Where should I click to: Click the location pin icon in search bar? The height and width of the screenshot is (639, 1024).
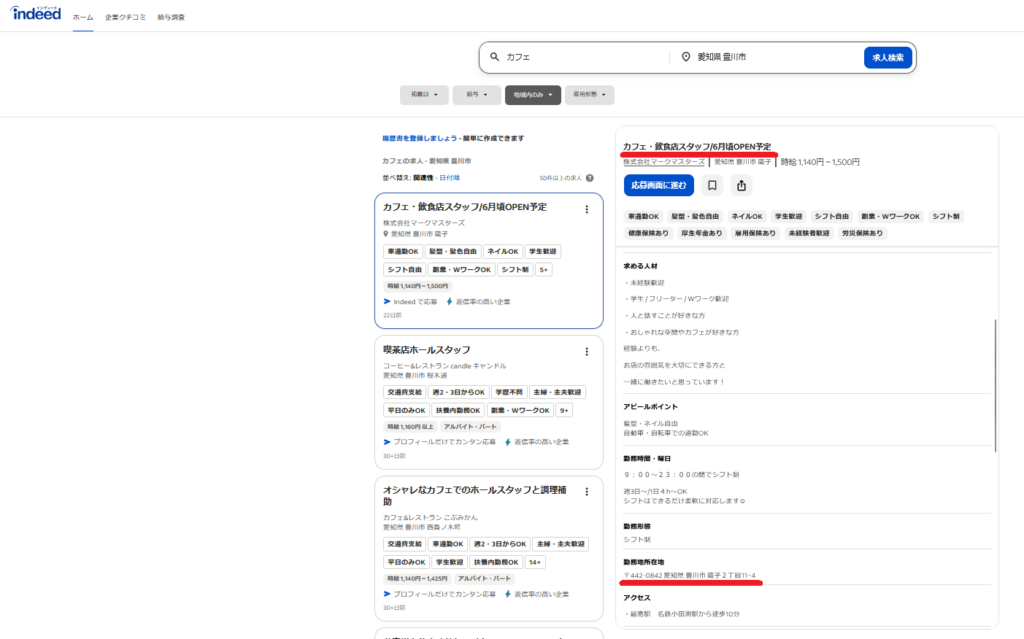pos(686,57)
